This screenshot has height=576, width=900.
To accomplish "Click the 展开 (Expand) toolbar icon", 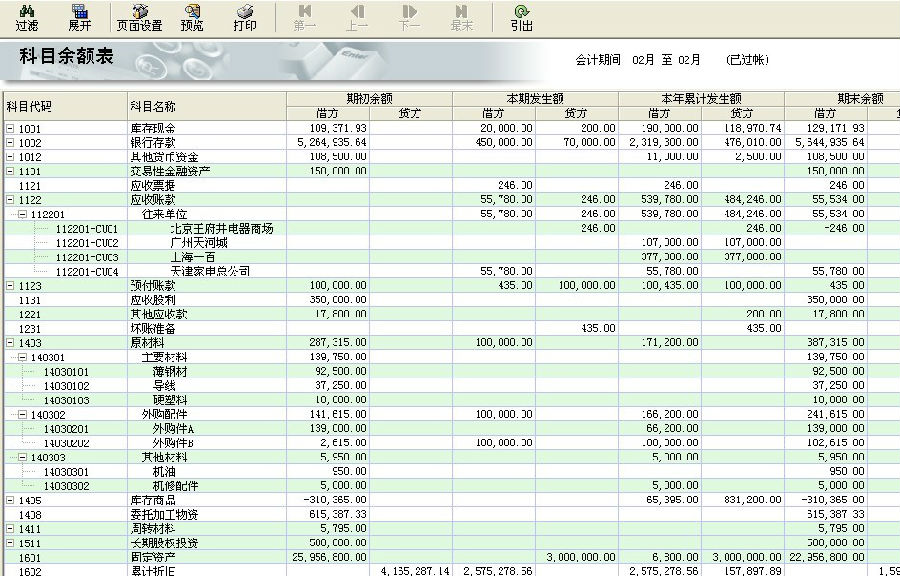I will 80,17.
